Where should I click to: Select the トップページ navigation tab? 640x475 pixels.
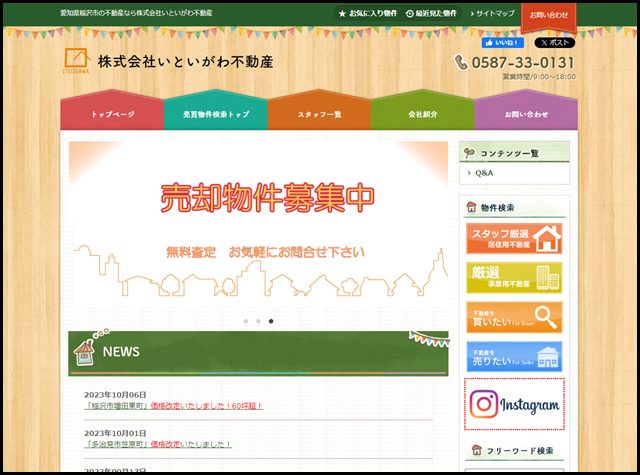click(112, 111)
